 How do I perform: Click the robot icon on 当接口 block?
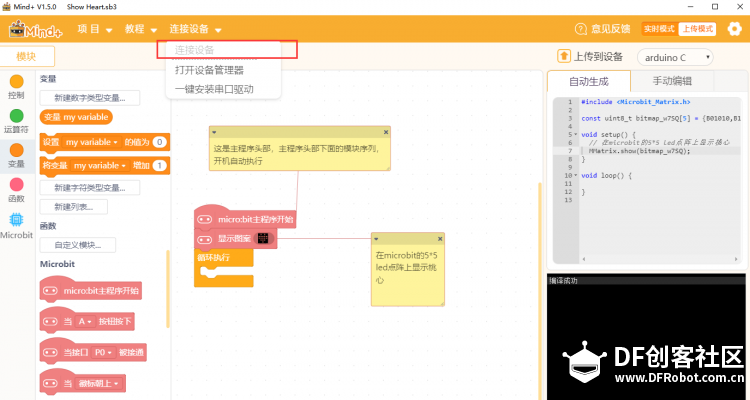50,353
